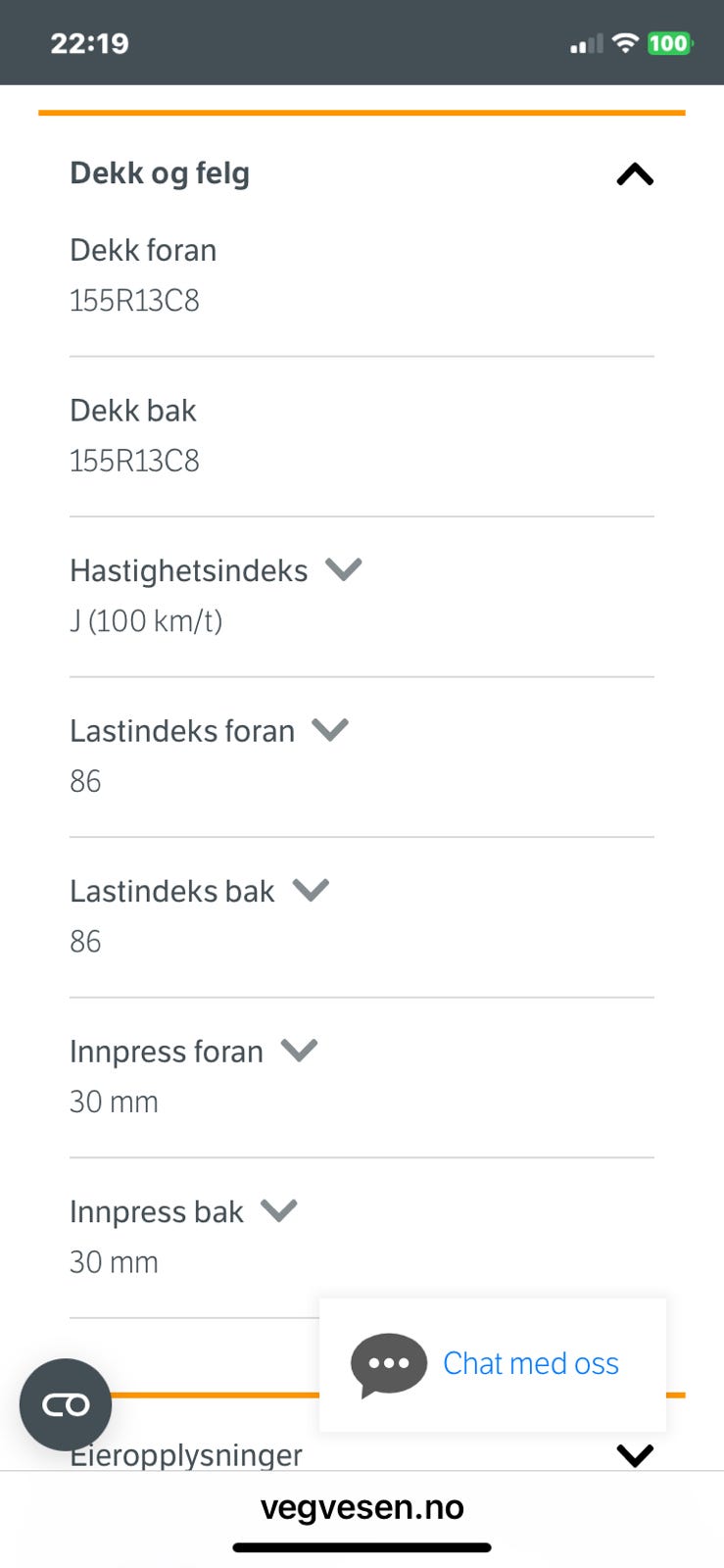This screenshot has height=1568, width=724.
Task: Tap the round link icon button
Action: (66, 1404)
